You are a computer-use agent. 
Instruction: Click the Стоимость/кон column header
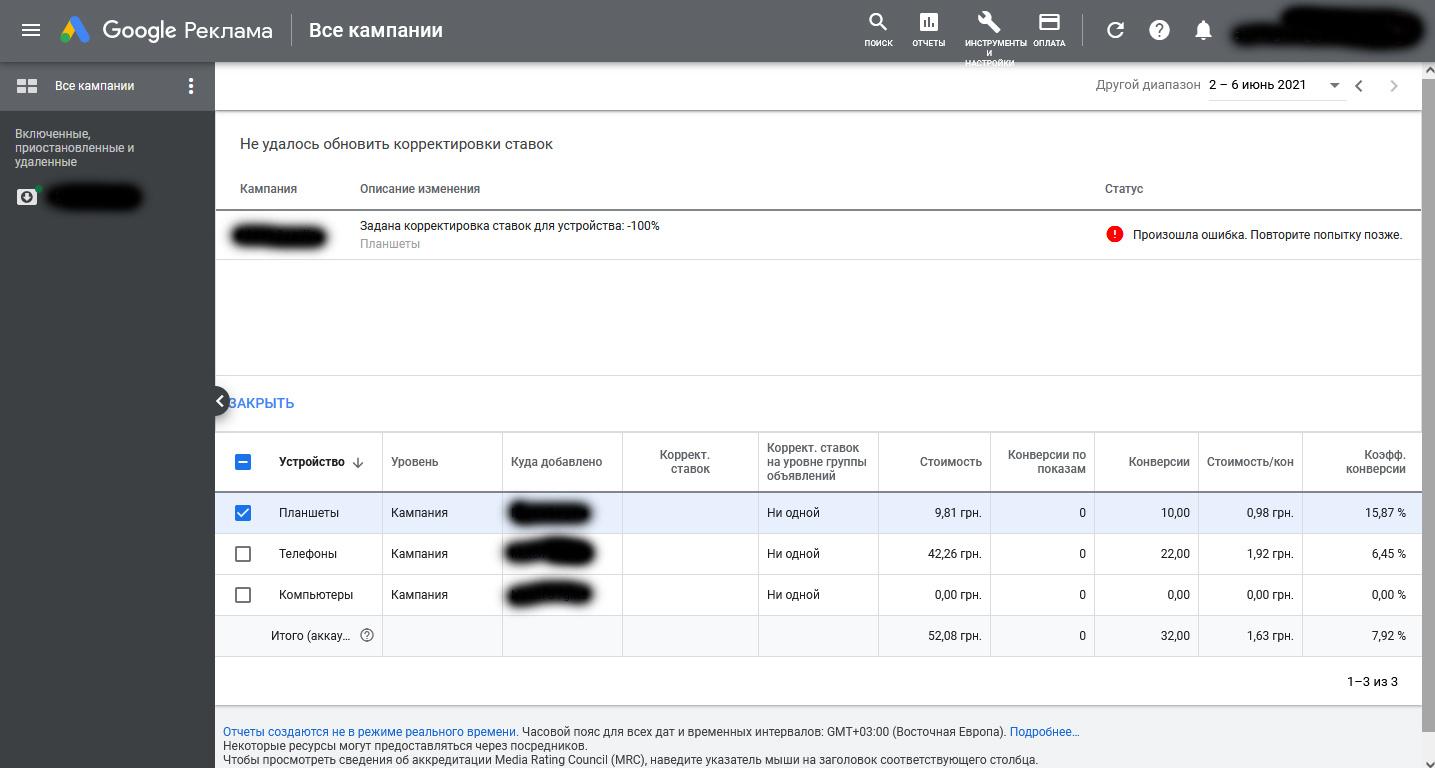coord(1250,462)
